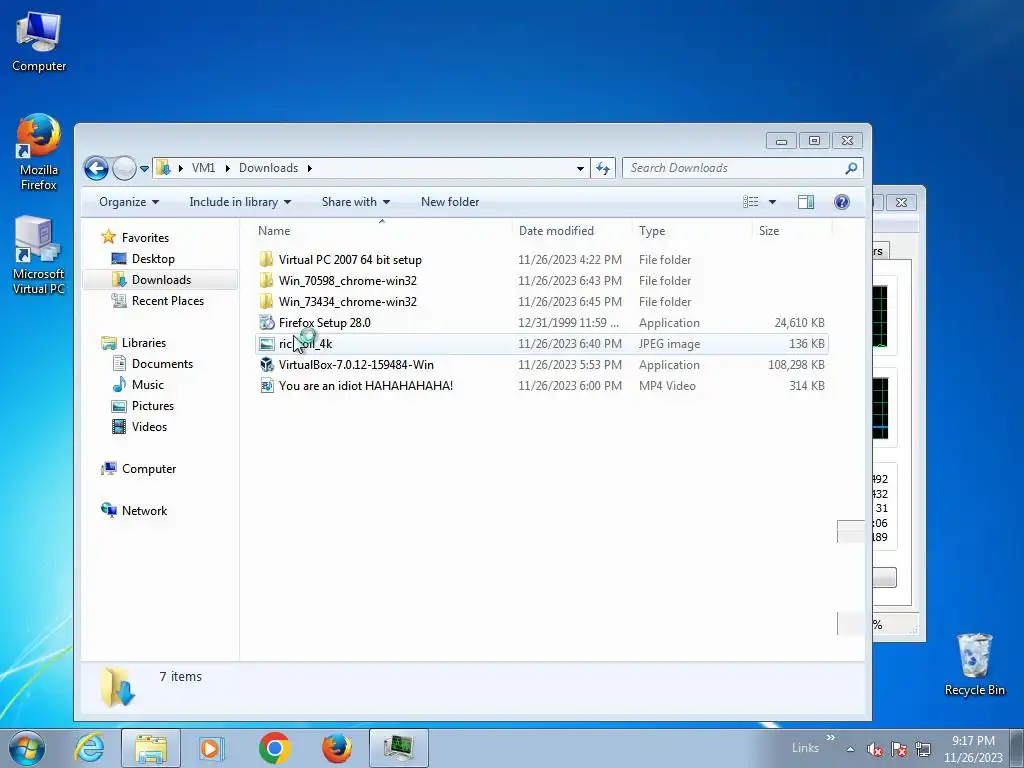Click the Refresh button beside address bar
This screenshot has width=1024, height=768.
[603, 168]
